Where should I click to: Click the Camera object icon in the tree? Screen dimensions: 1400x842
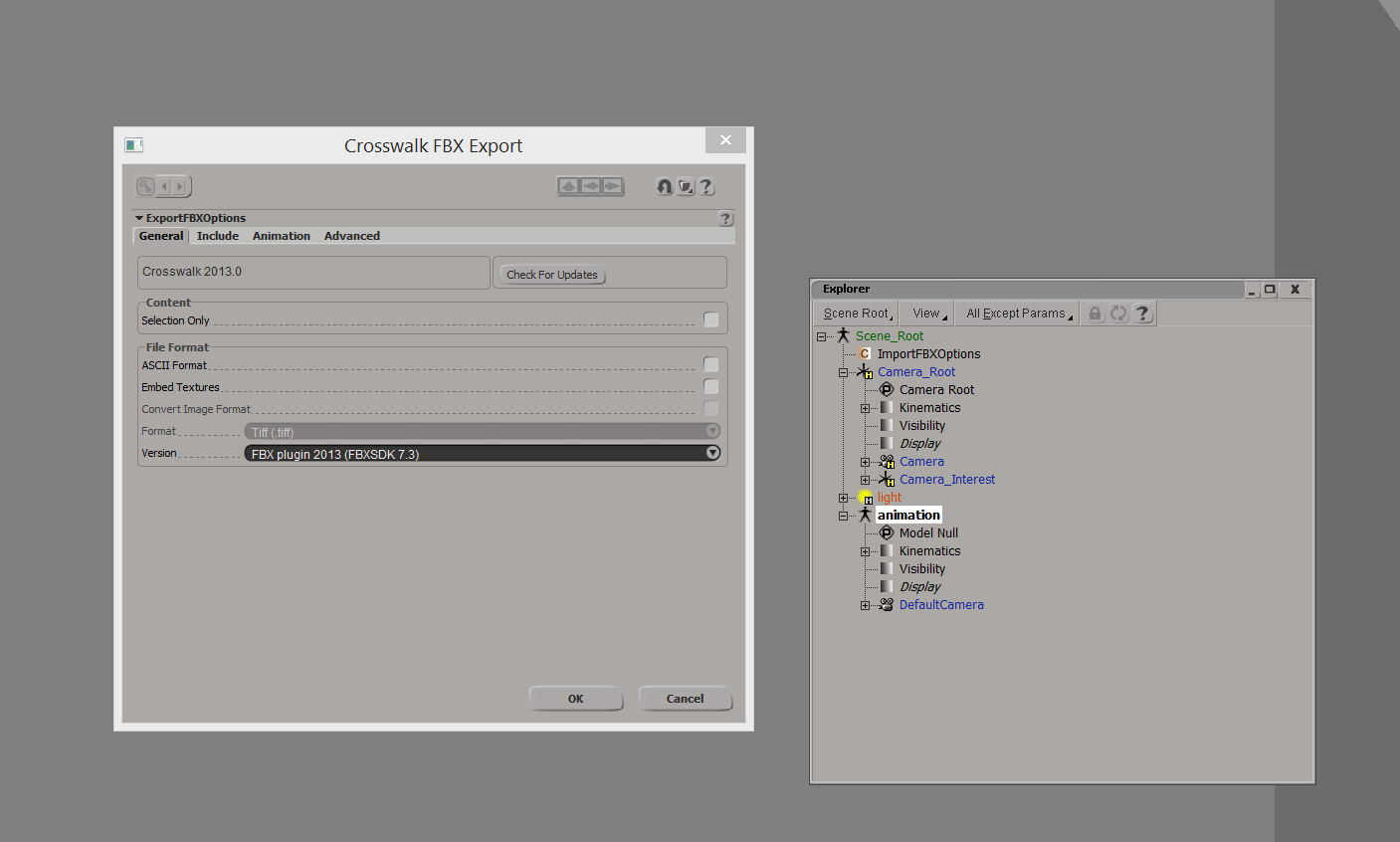pyautogui.click(x=887, y=462)
